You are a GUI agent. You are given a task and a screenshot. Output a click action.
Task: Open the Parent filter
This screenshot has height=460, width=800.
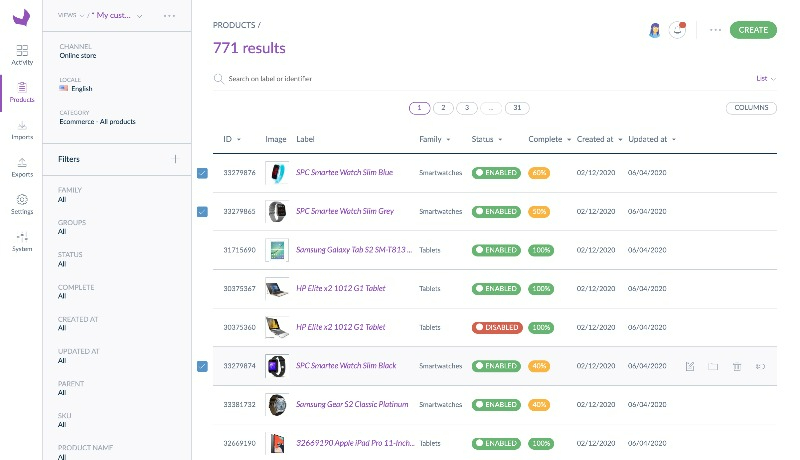click(71, 388)
